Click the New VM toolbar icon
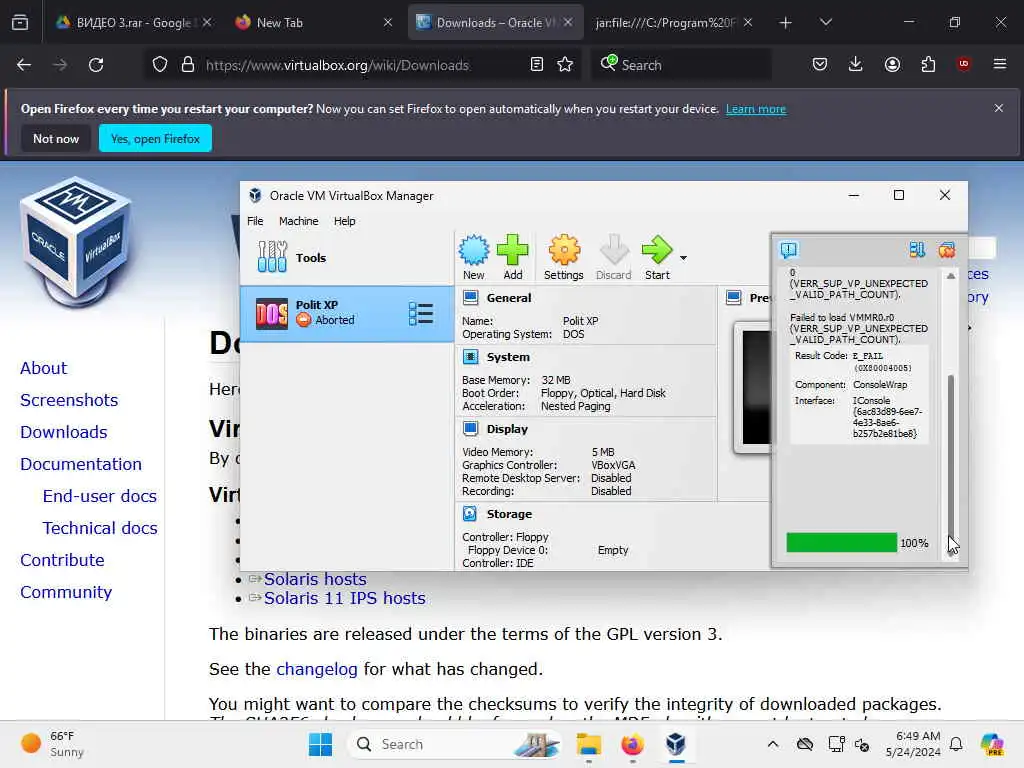 coord(473,257)
